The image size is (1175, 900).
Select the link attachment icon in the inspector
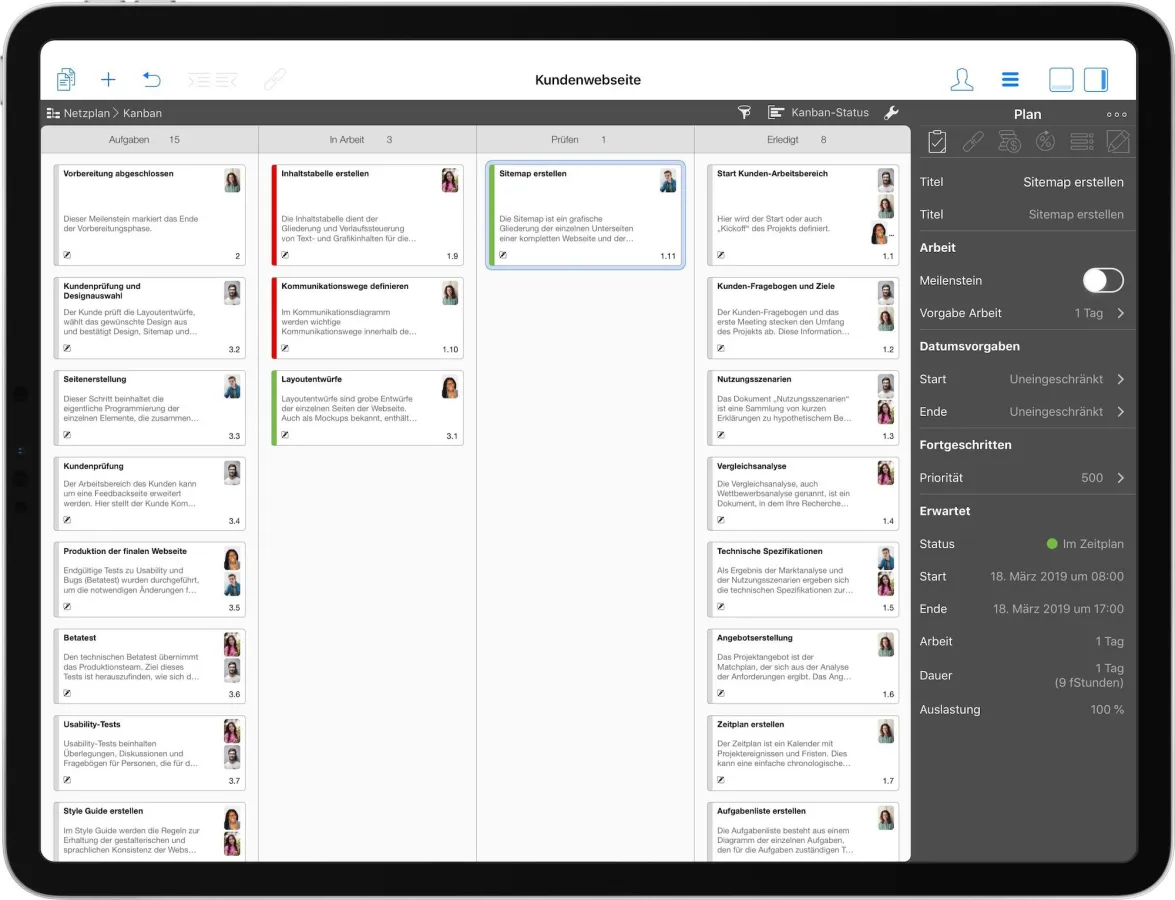(x=973, y=141)
